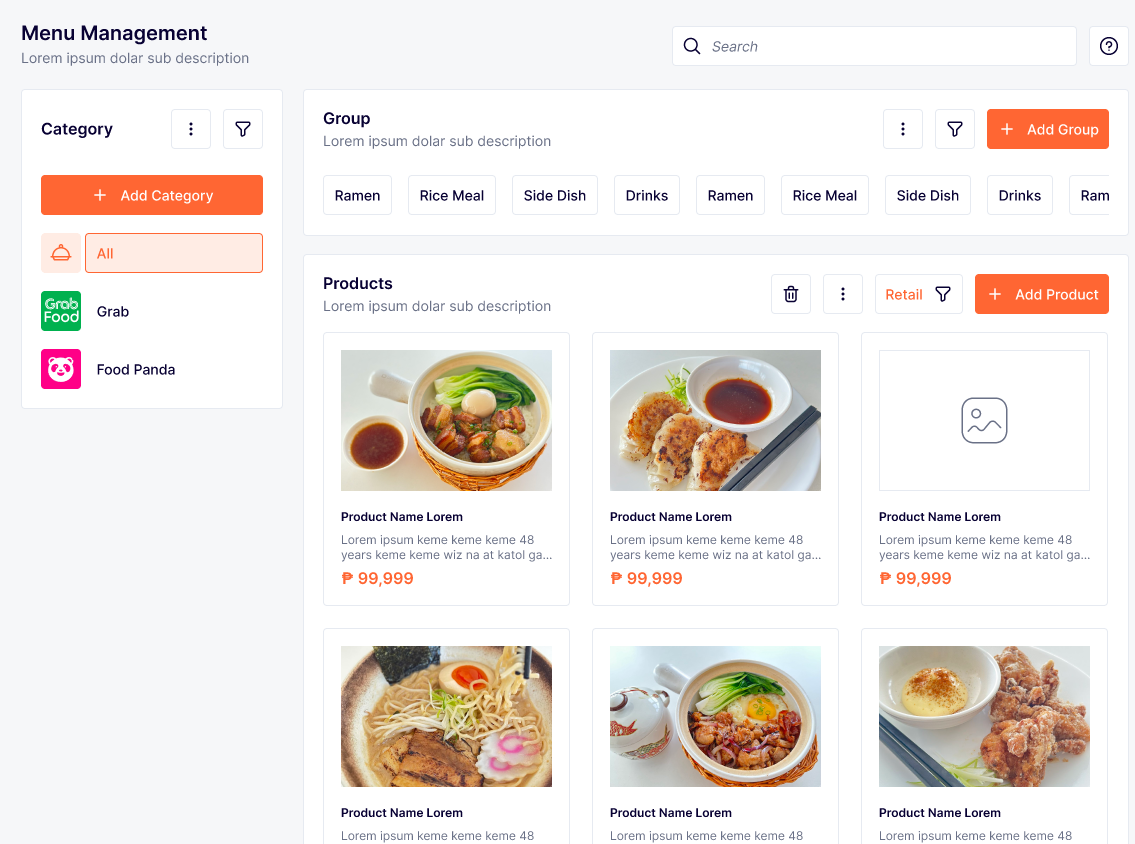
Task: Click the Add Group button
Action: pyautogui.click(x=1047, y=129)
